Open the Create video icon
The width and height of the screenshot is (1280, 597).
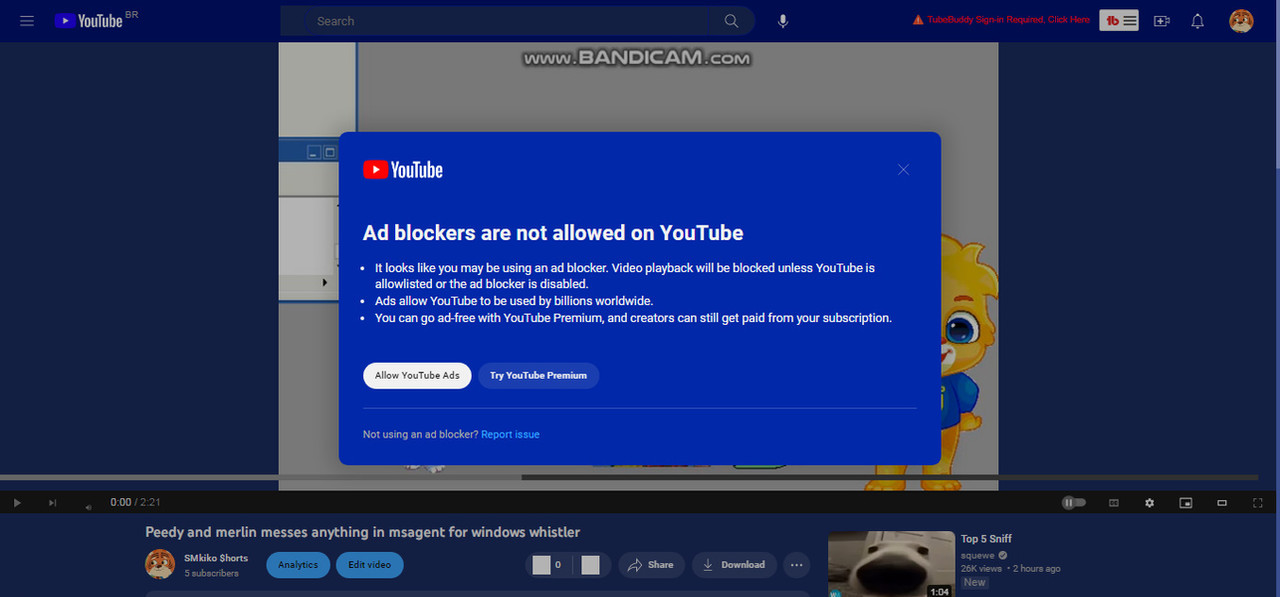(1161, 21)
